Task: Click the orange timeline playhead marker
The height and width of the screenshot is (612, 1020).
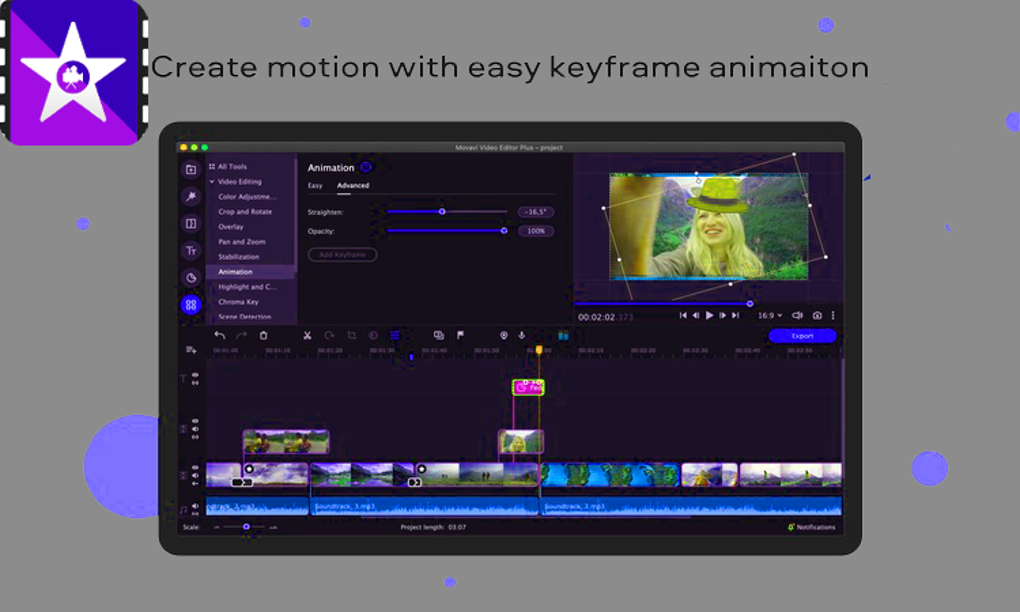Action: [539, 350]
